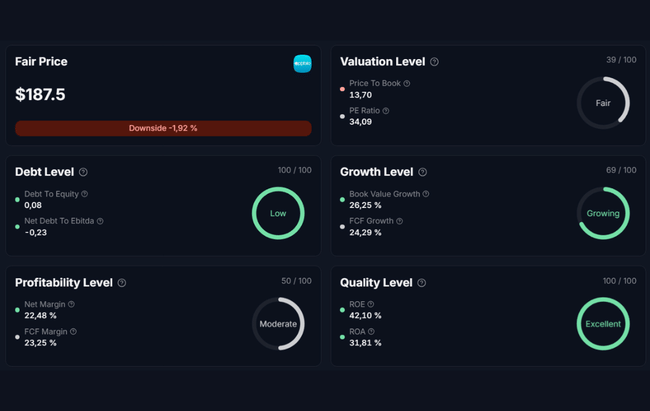This screenshot has height=411, width=650.
Task: Click info icon beside ROE metric
Action: (x=371, y=304)
